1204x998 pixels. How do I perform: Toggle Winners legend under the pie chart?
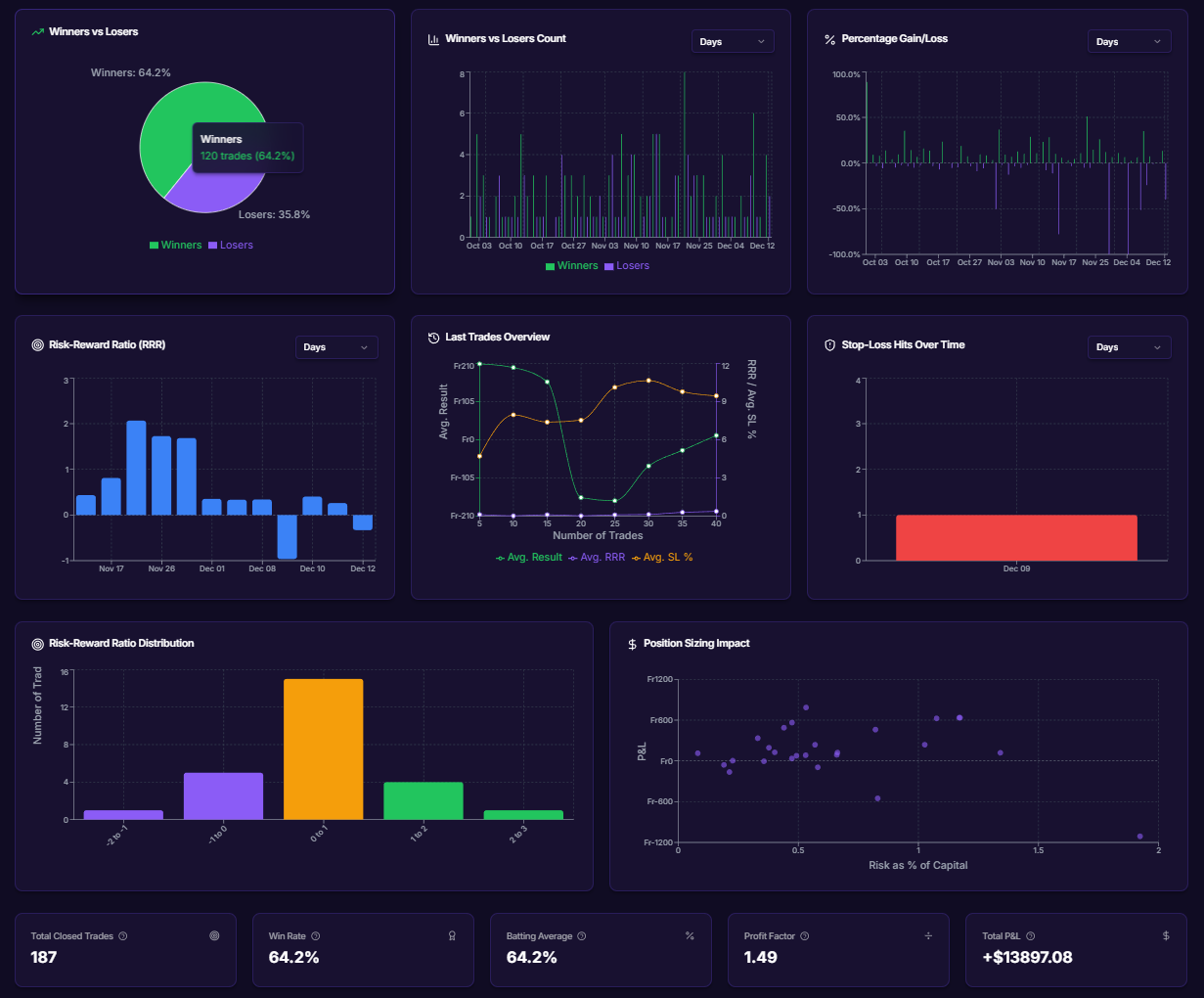pos(175,245)
